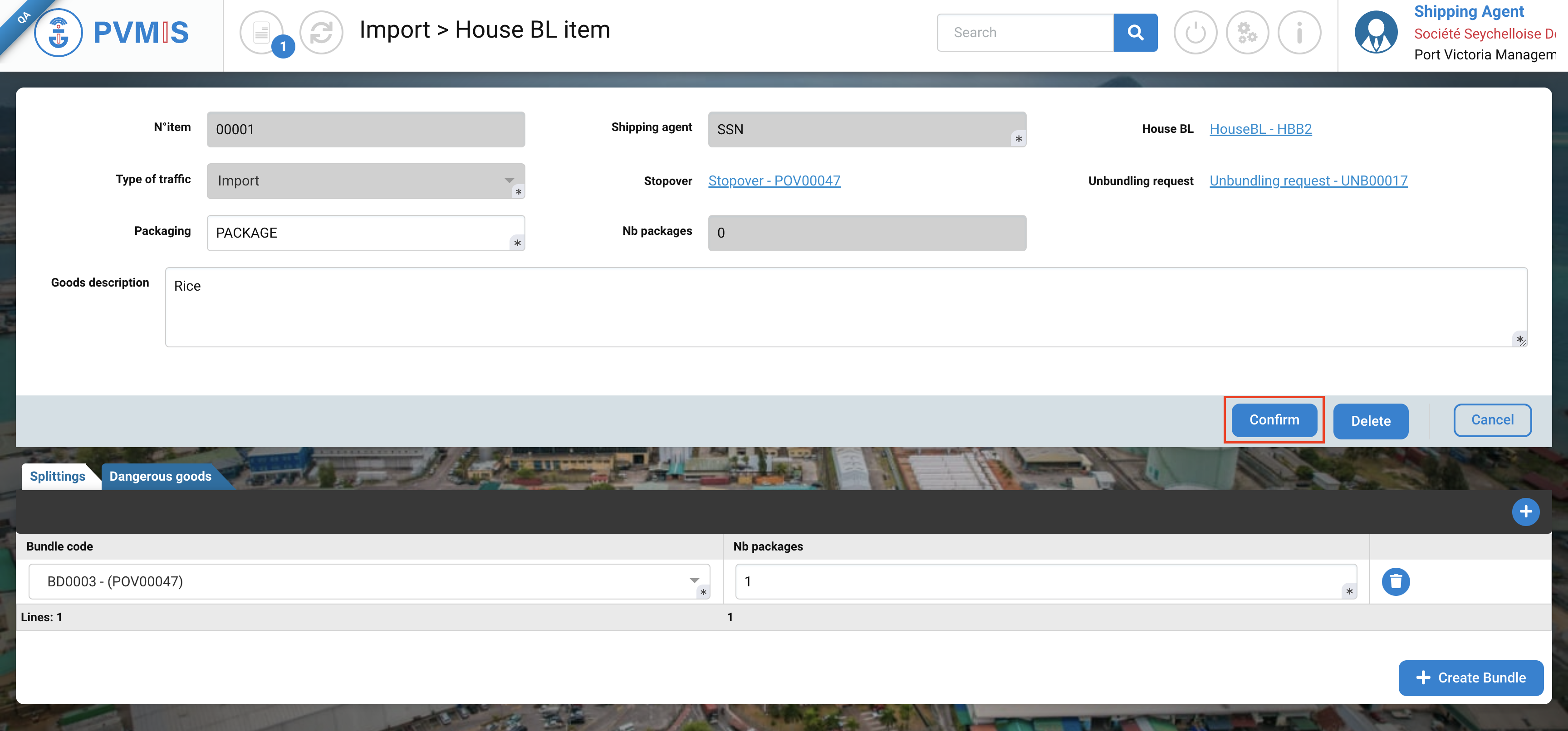
Task: Click the Shipping Agent user avatar
Action: coord(1376,33)
